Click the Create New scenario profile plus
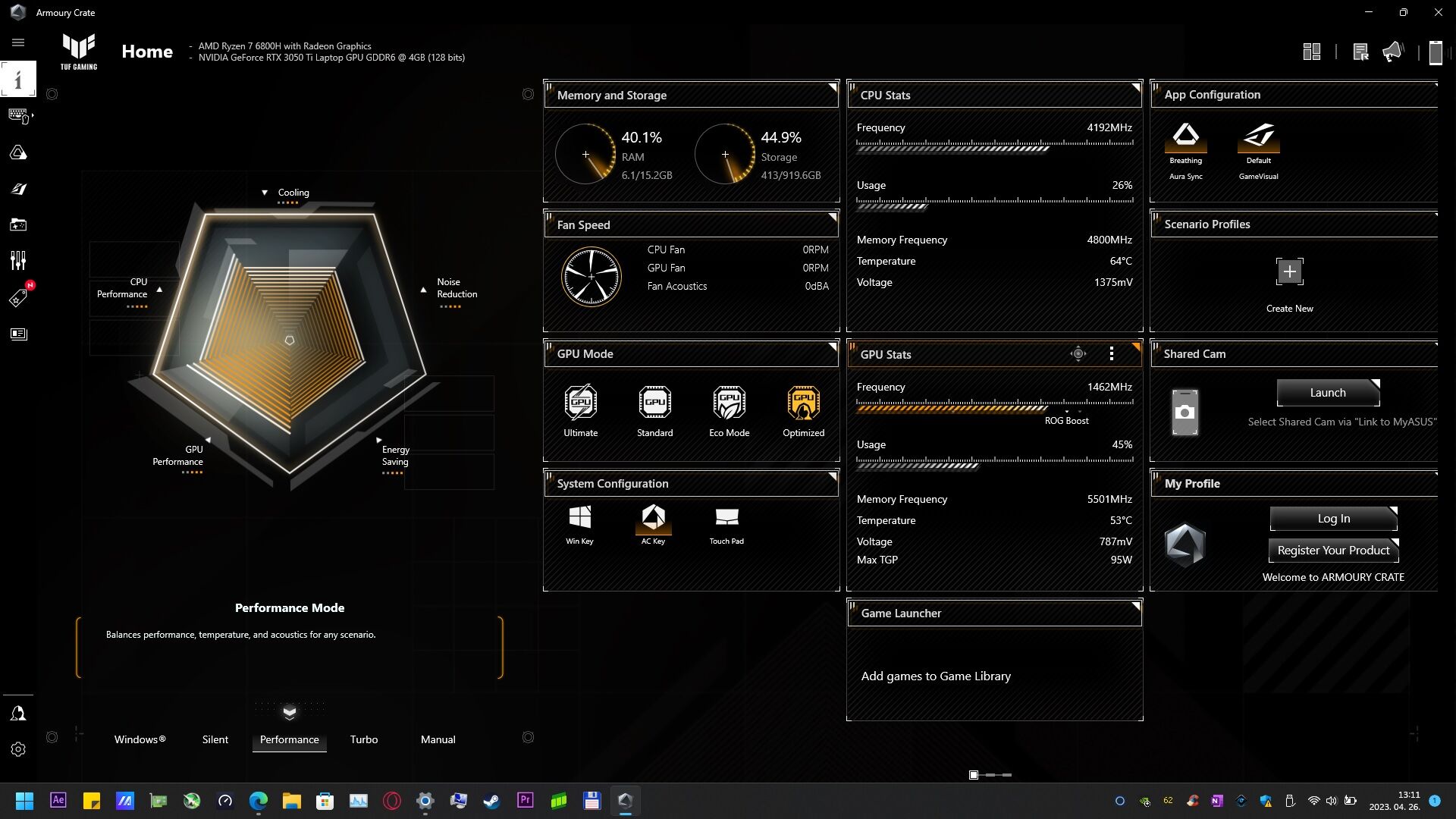Image resolution: width=1456 pixels, height=819 pixels. 1289,271
